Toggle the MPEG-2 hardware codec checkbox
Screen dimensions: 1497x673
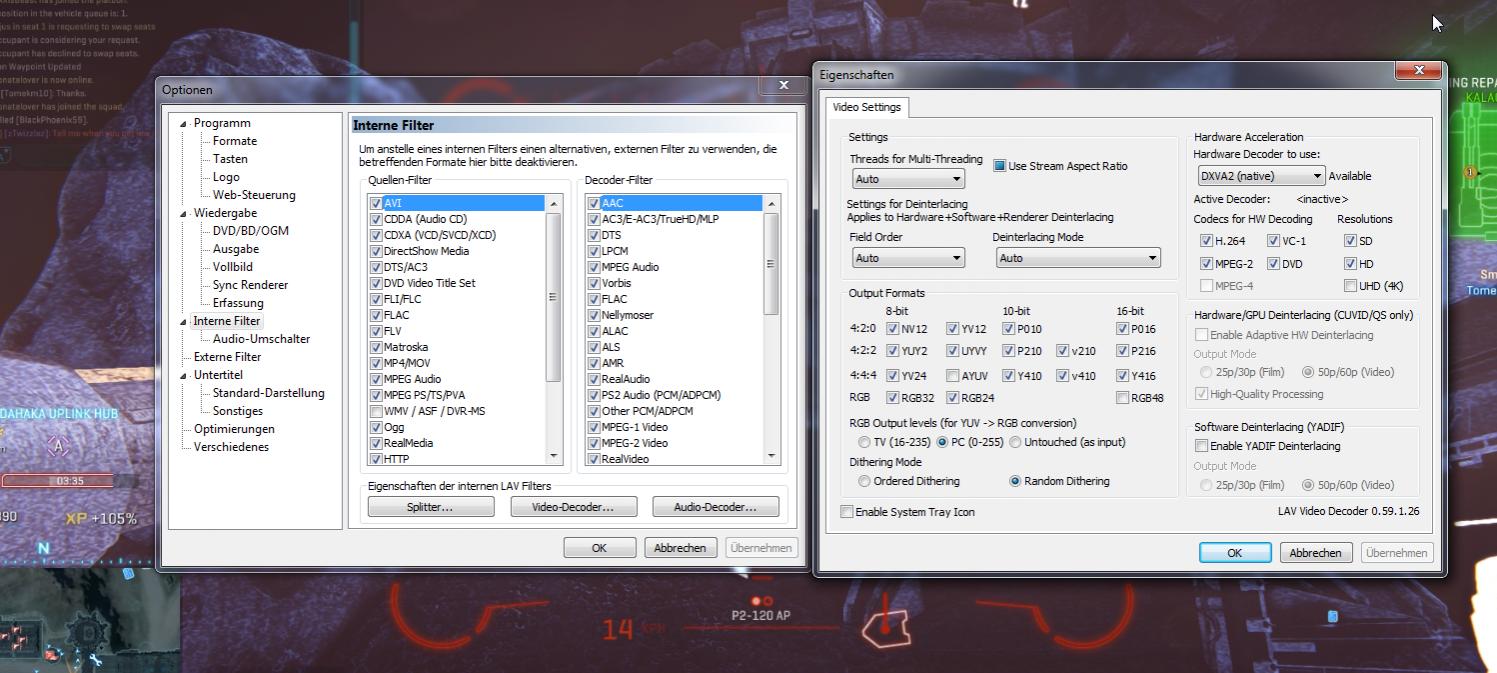click(1207, 263)
